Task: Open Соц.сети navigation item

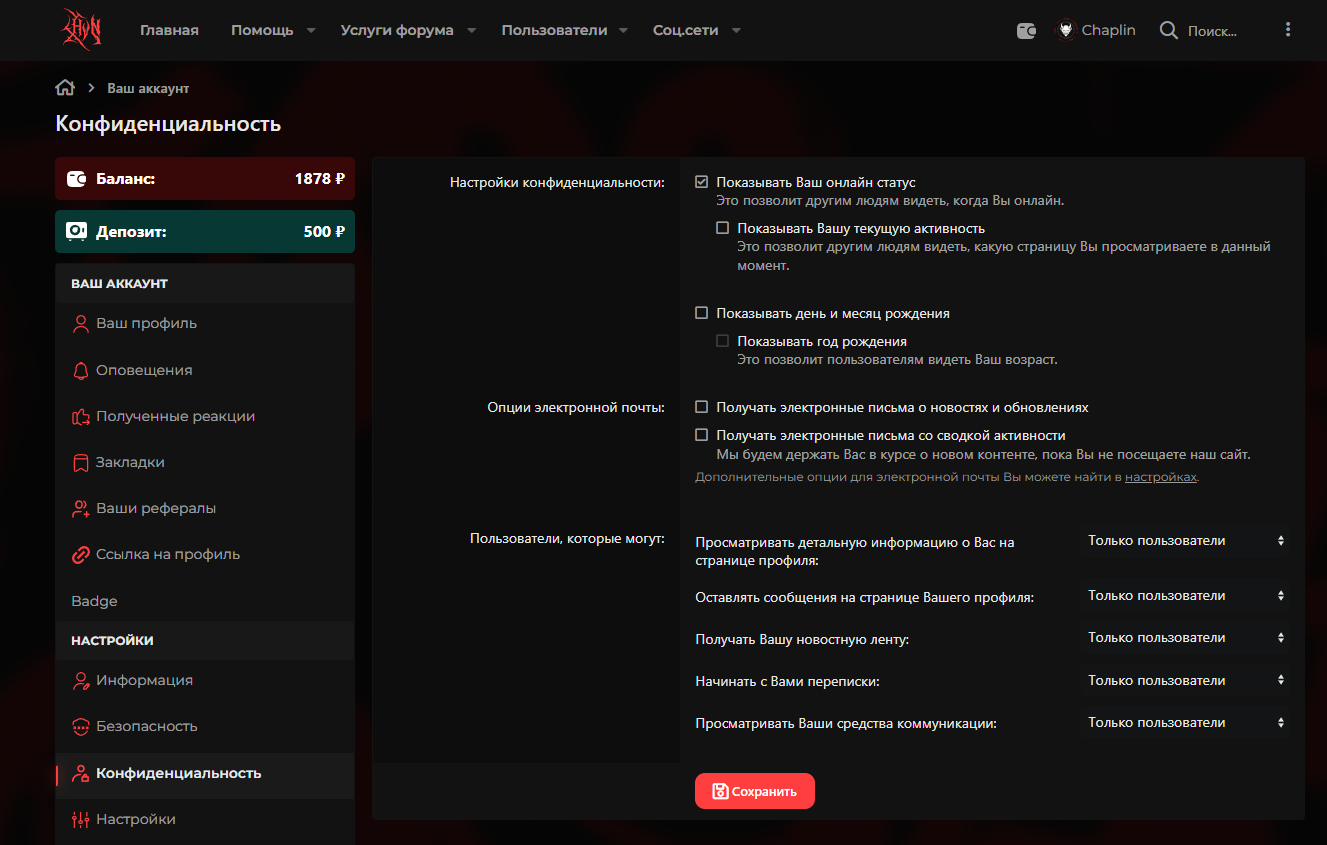Action: pyautogui.click(x=686, y=30)
